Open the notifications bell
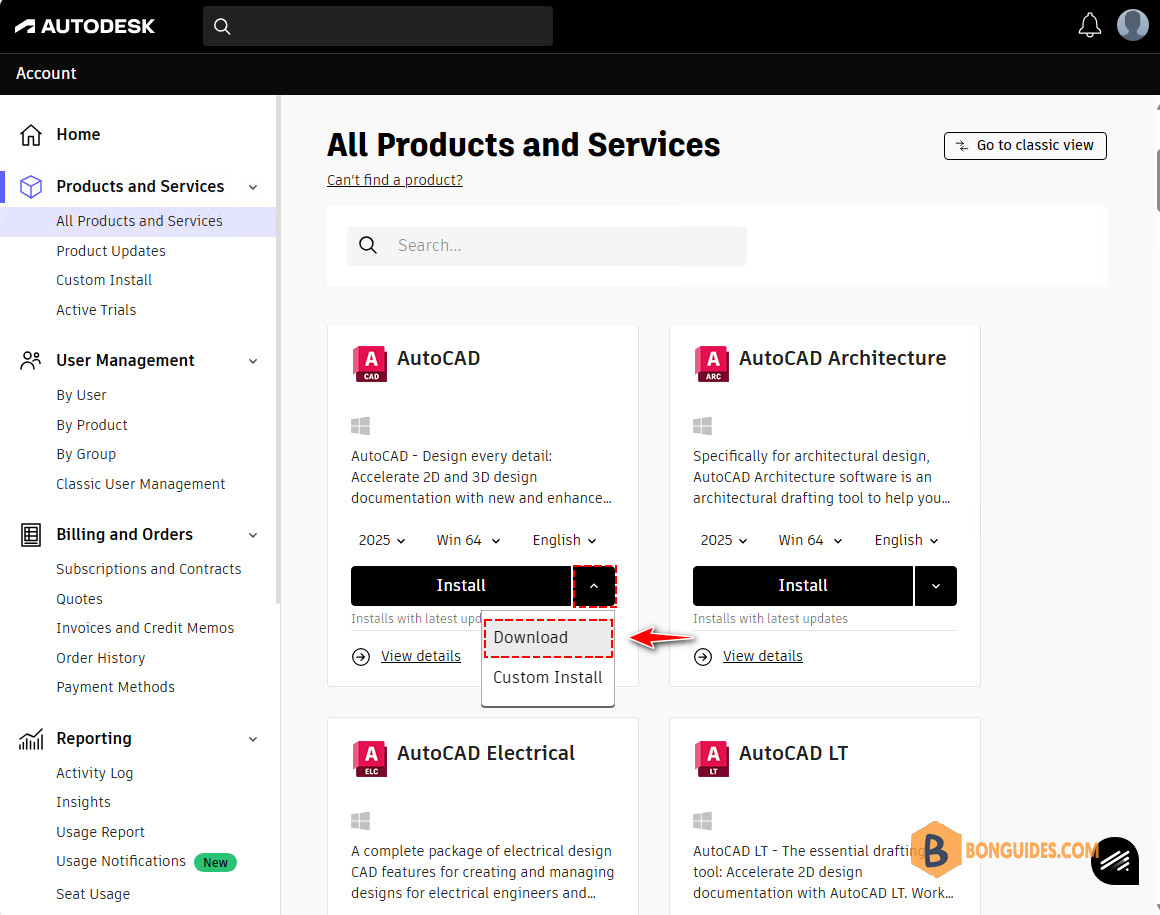Screen dimensions: 1160x915 click(x=1089, y=25)
